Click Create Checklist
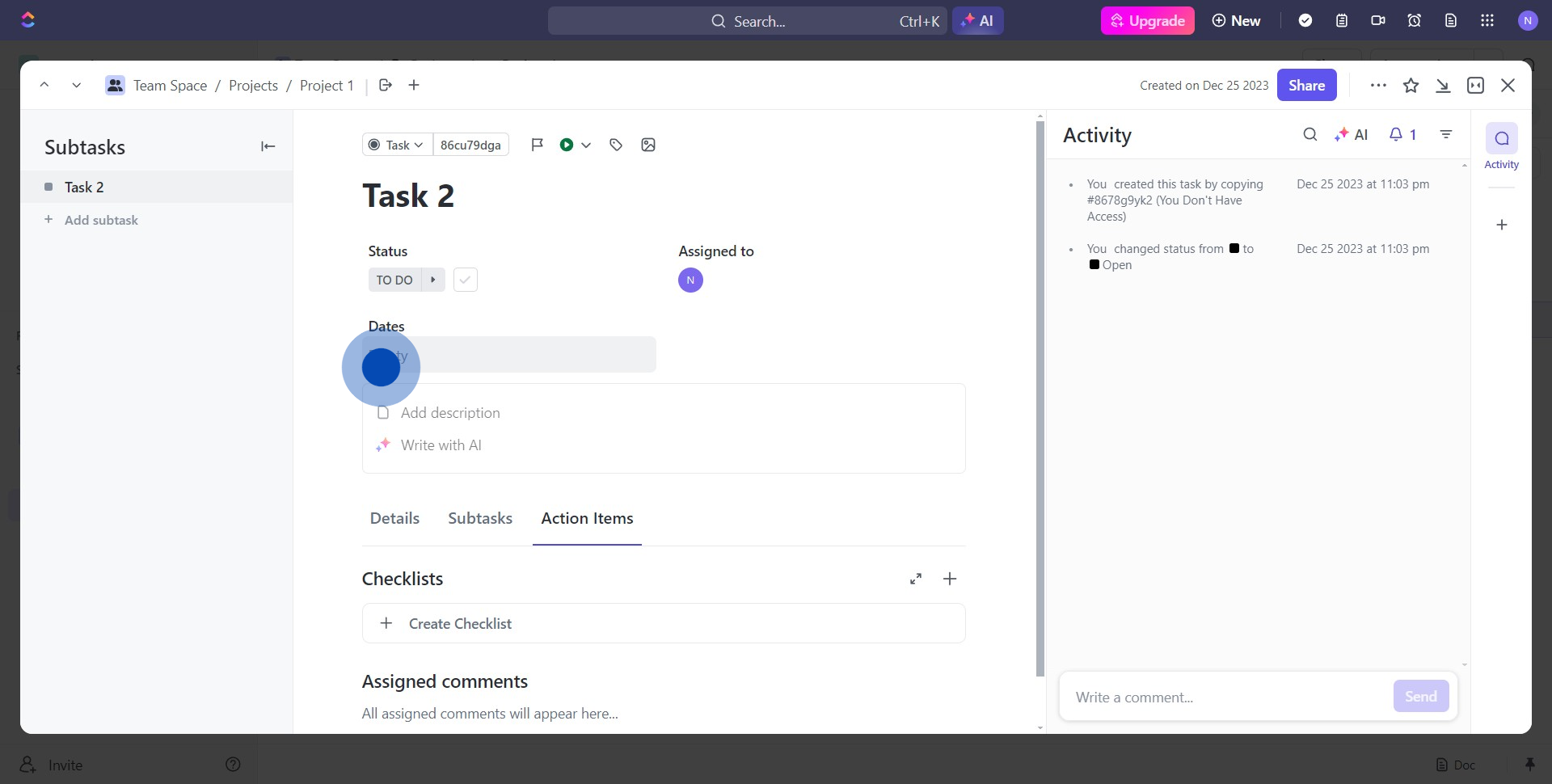The image size is (1552, 784). click(460, 624)
